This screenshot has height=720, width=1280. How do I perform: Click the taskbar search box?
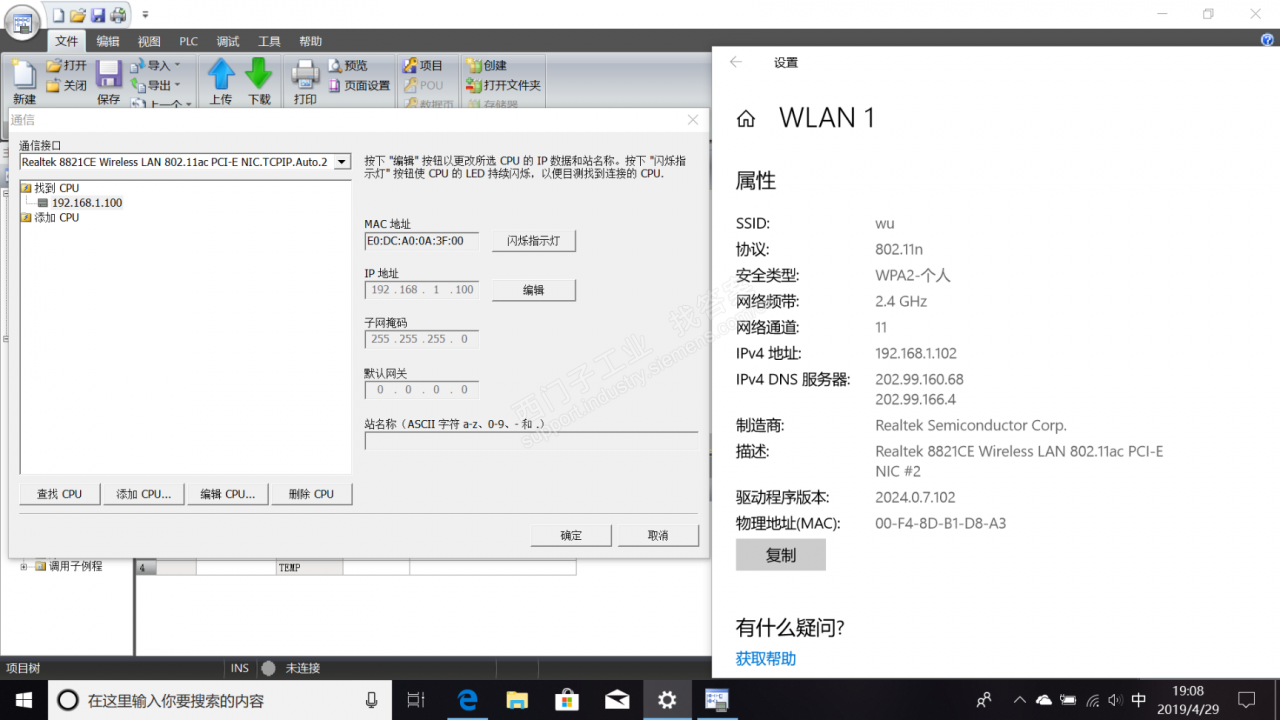pos(220,700)
